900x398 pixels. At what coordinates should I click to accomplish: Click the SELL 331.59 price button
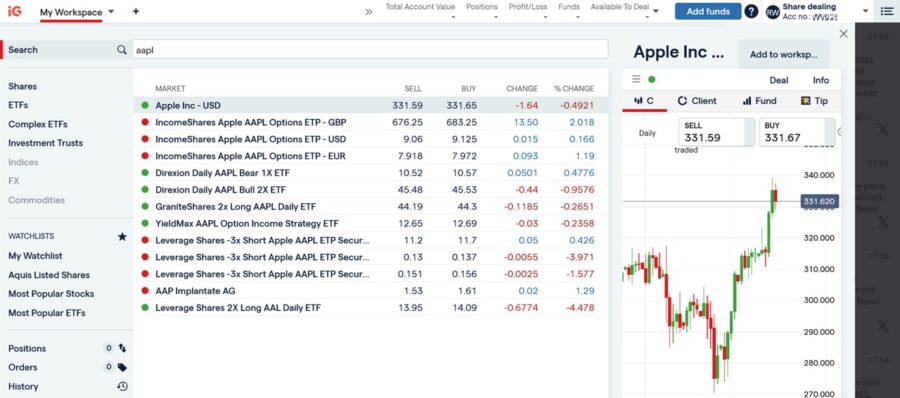(716, 132)
